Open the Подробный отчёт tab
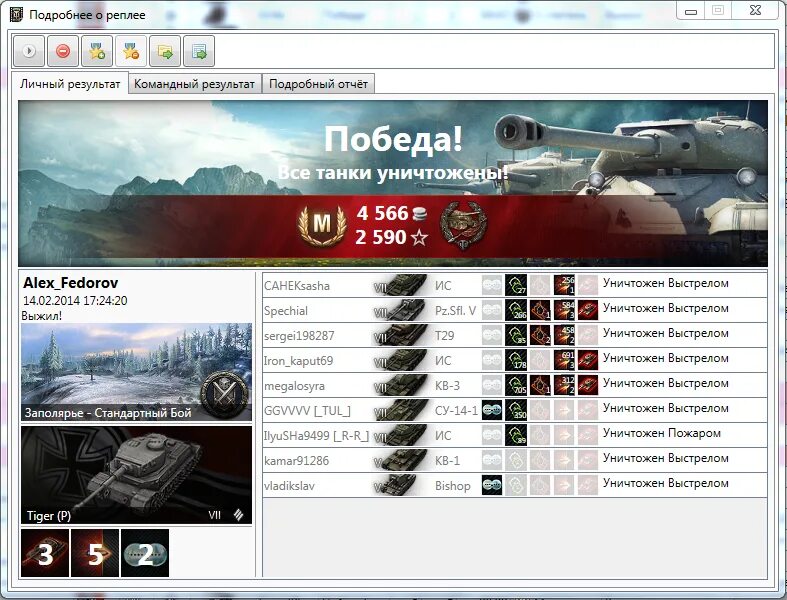 click(318, 84)
